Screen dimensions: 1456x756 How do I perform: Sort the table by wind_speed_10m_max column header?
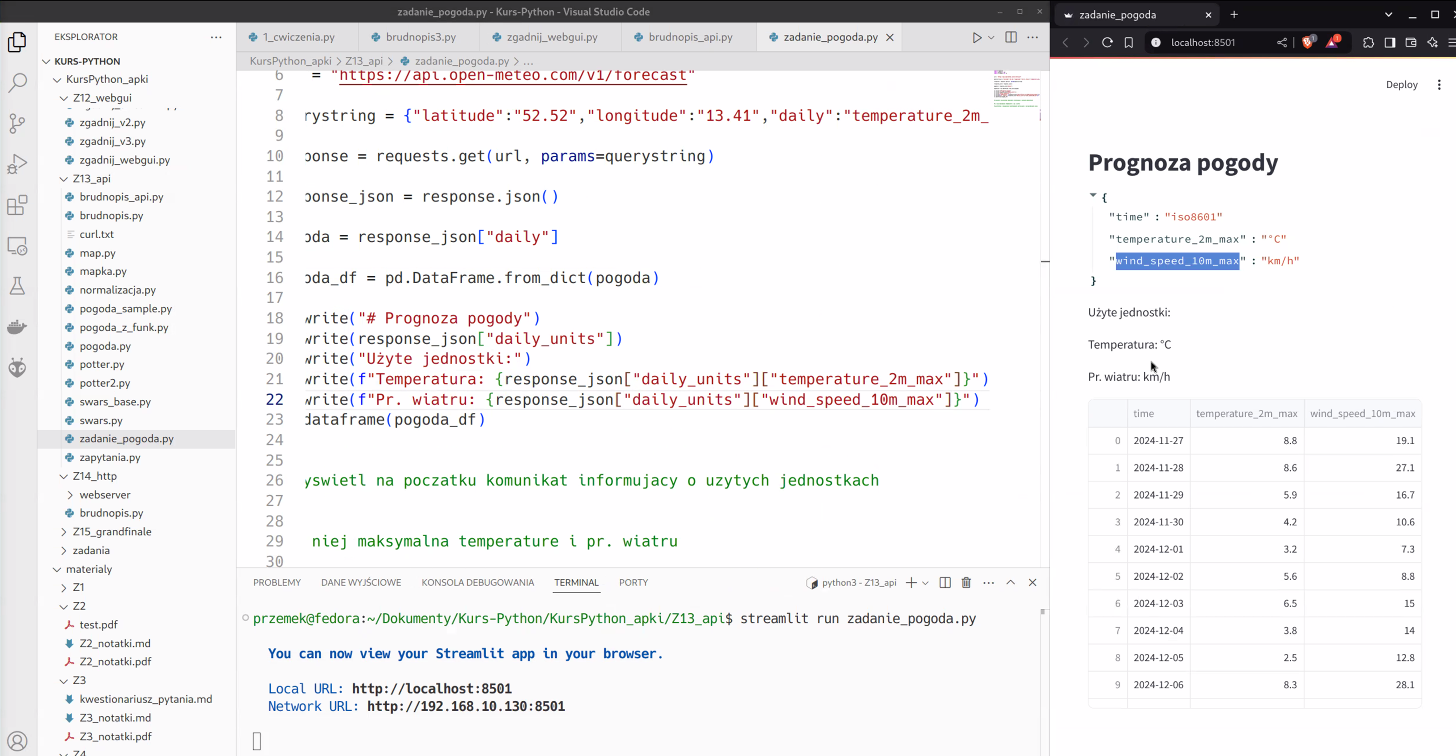1362,413
